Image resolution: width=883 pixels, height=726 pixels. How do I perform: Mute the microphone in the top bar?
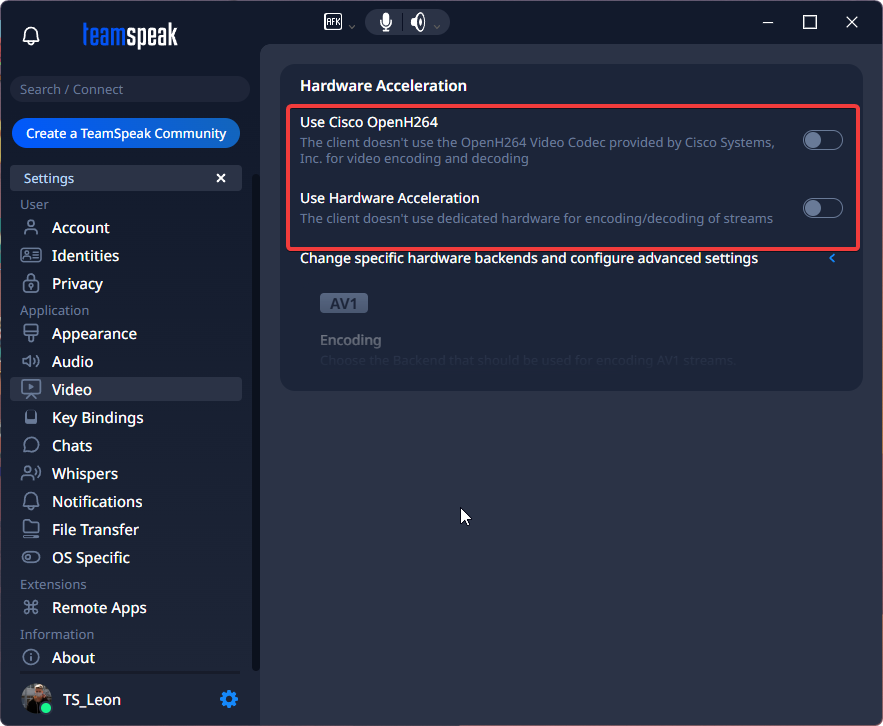click(386, 22)
